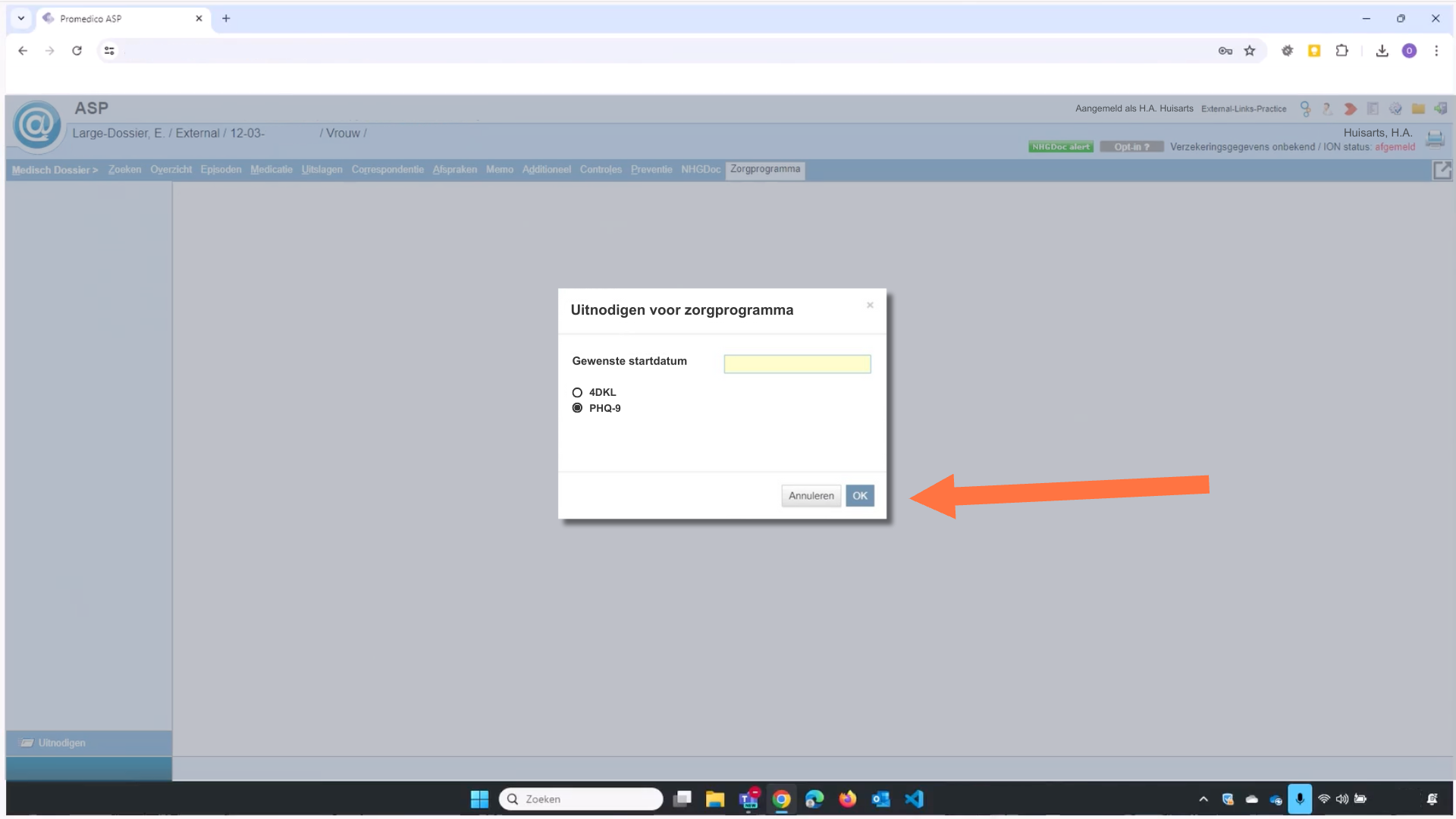
Task: Click Uitnodigen in the left sidebar
Action: (61, 743)
